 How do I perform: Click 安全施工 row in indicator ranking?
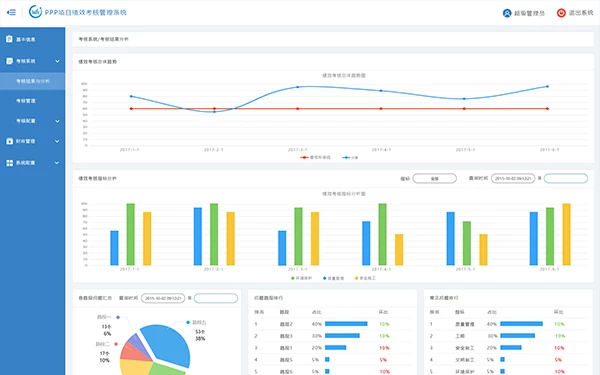508,348
